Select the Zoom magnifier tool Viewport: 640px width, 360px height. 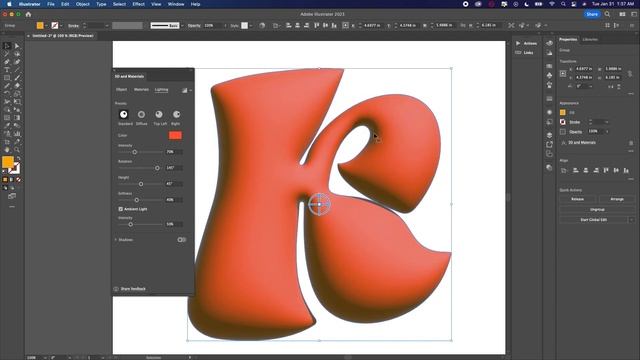coord(17,150)
